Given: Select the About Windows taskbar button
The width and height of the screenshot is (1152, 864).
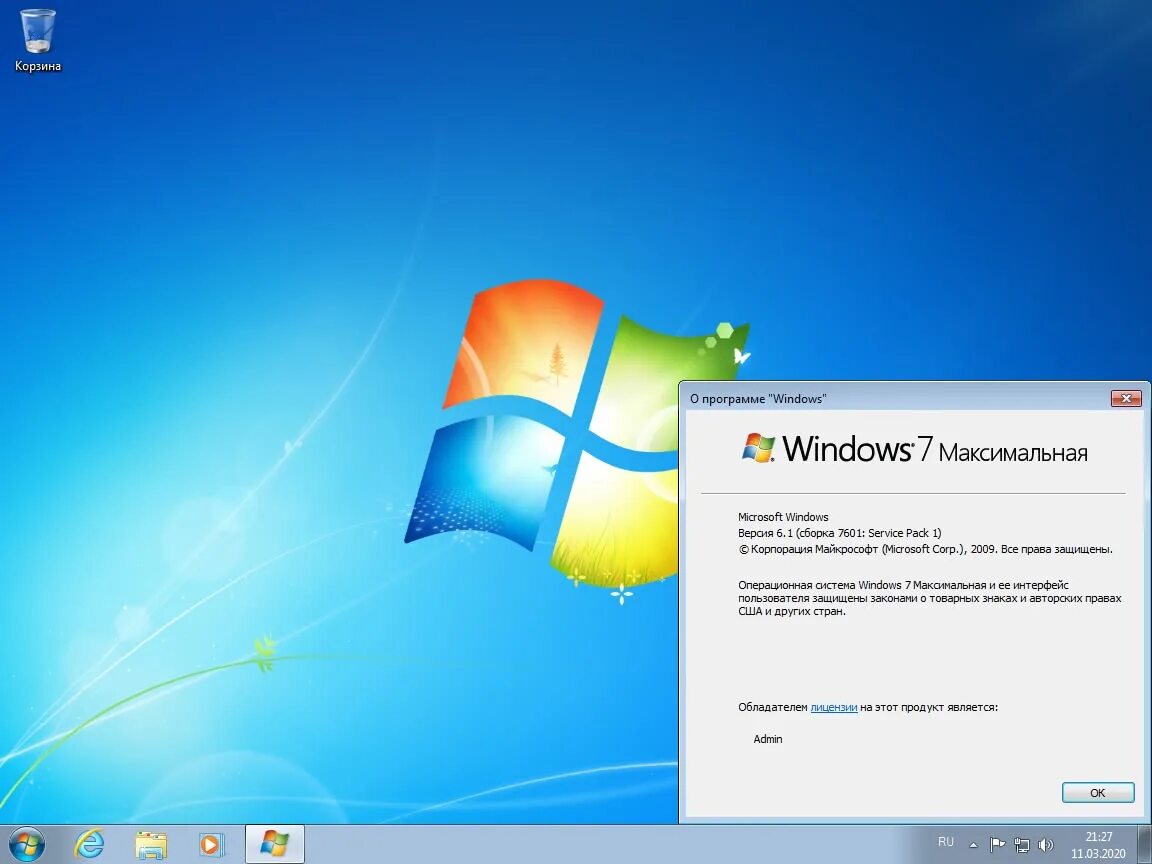Looking at the screenshot, I should (x=274, y=844).
